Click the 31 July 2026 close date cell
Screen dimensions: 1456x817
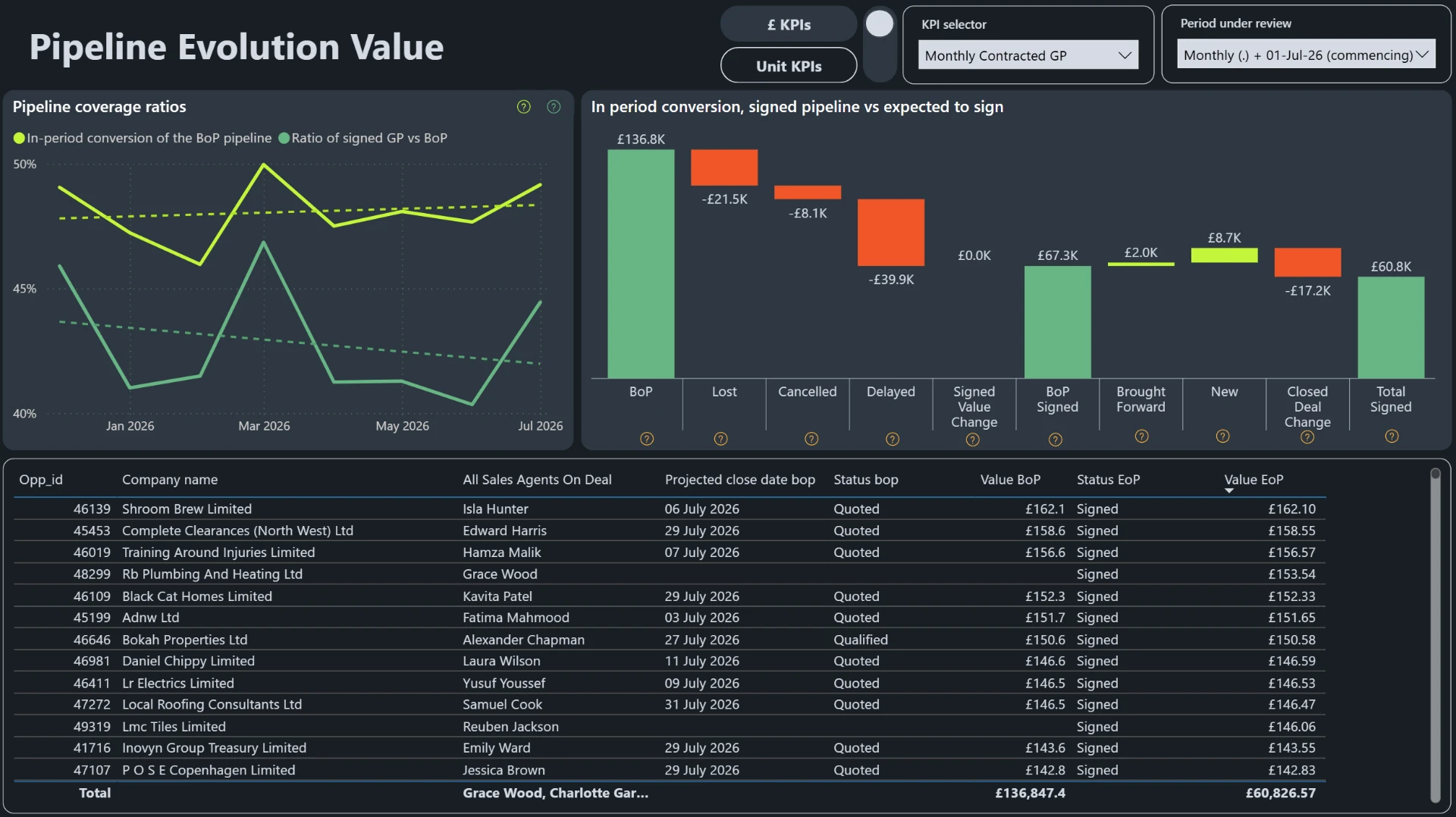point(702,705)
